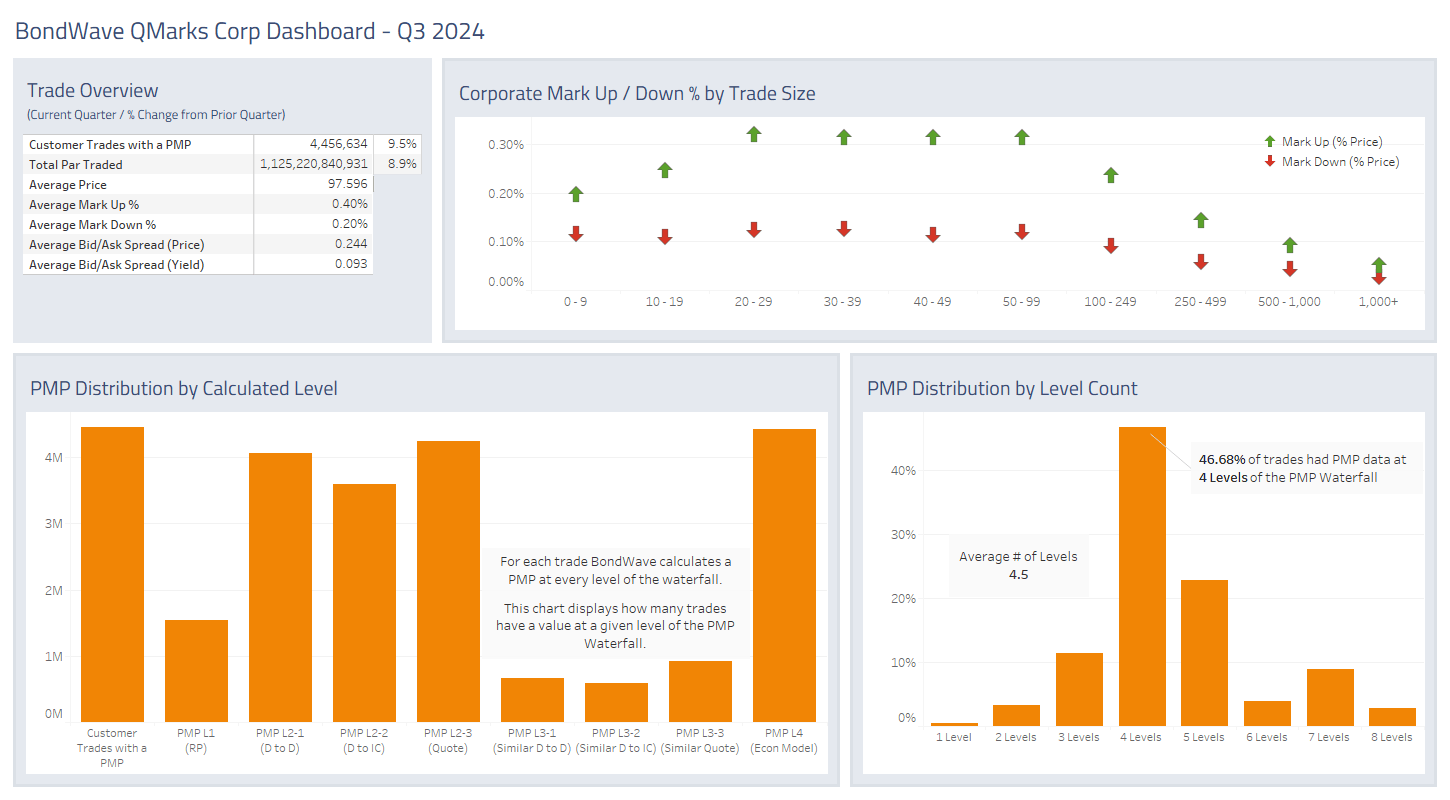The image size is (1450, 800).
Task: Select the red Mark Down arrow for 10 - 19
Action: (x=665, y=236)
